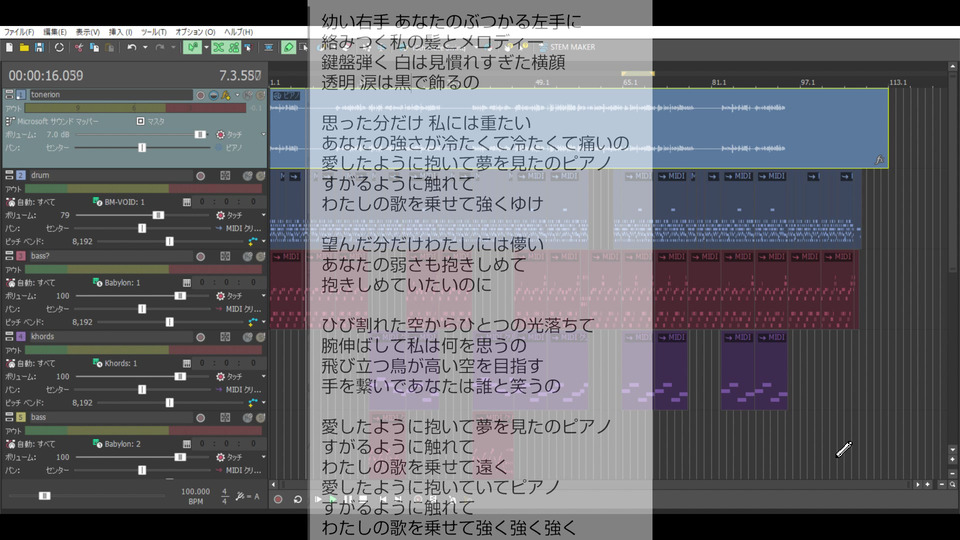This screenshot has width=960, height=540.
Task: Open the ツール(T) menu
Action: 153,32
